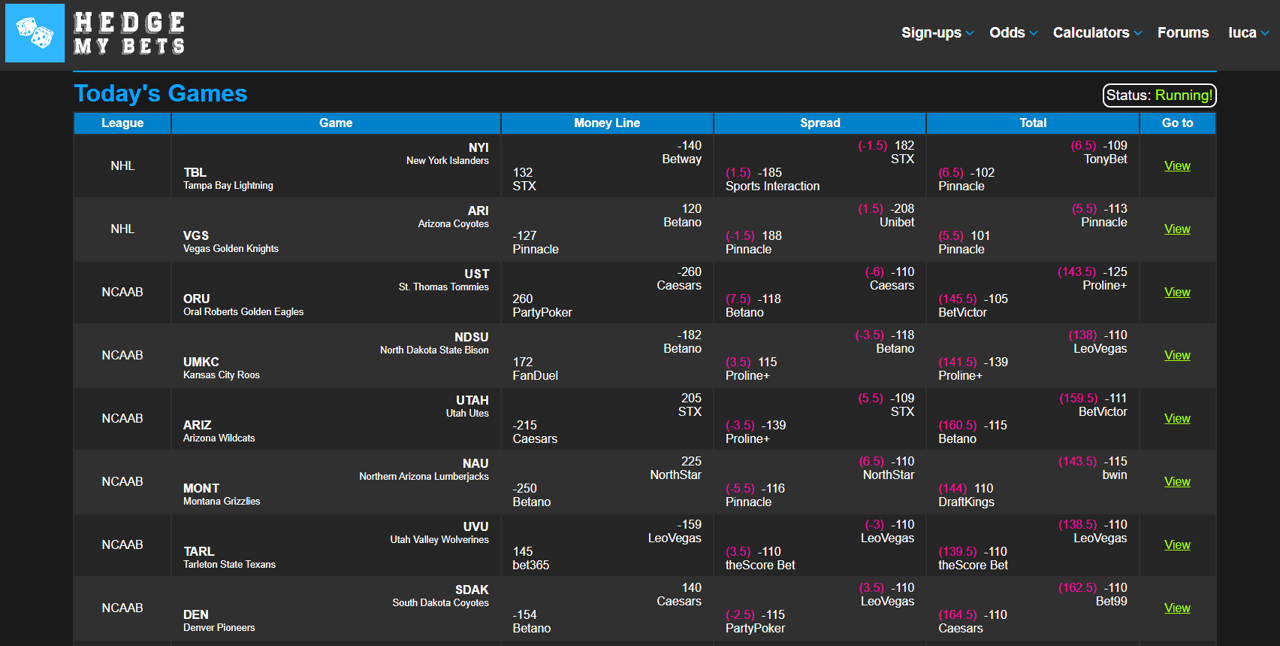The width and height of the screenshot is (1280, 646).
Task: View the Coyotes vs Golden Knights game
Action: click(x=1177, y=229)
